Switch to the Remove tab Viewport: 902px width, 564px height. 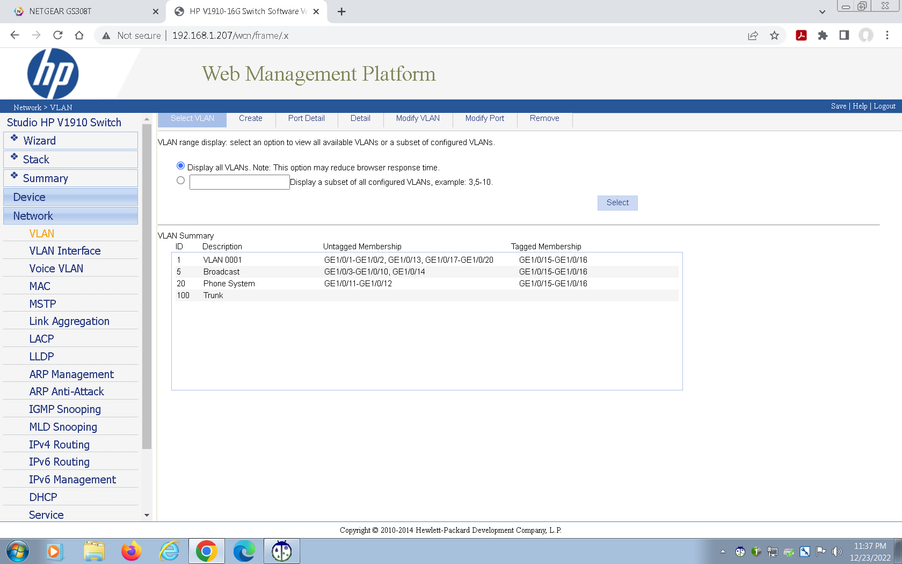click(544, 119)
